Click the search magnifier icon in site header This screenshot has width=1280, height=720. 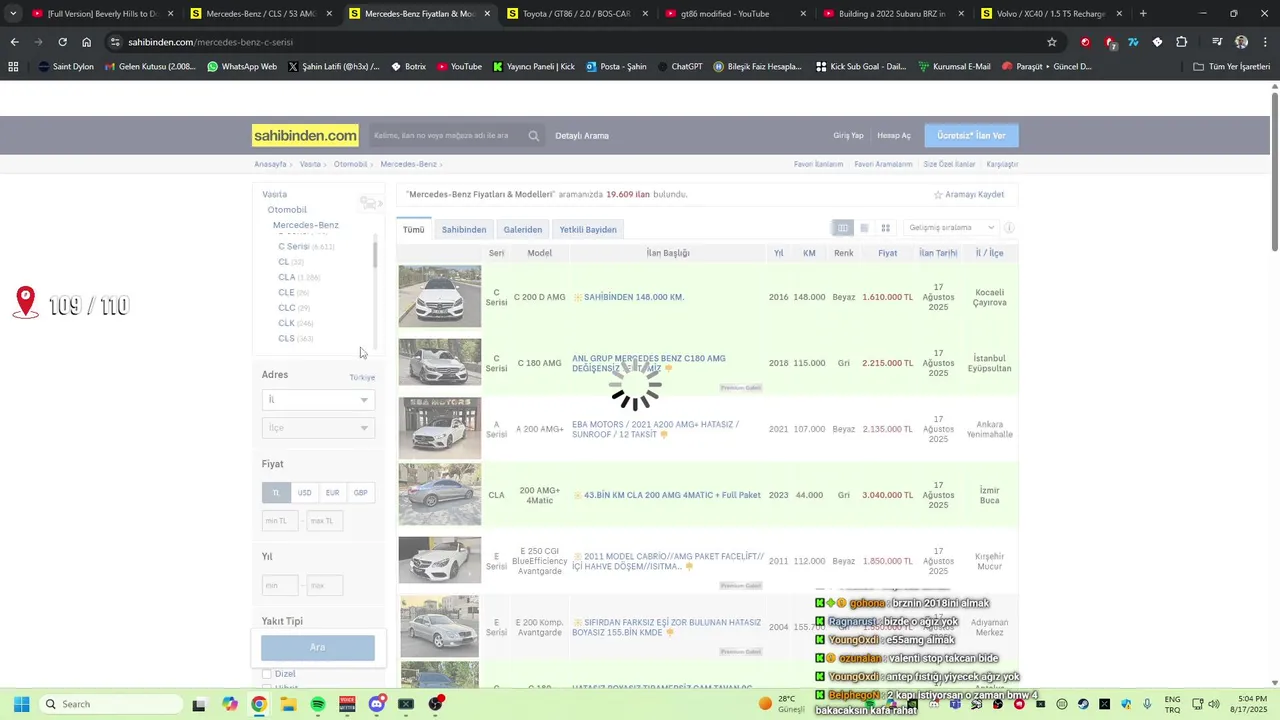click(534, 136)
